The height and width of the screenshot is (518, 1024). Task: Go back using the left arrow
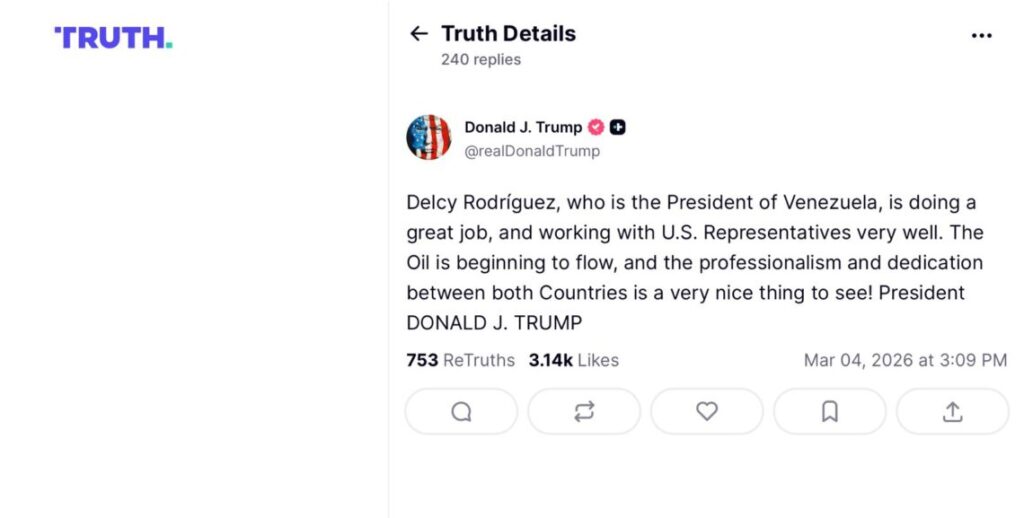click(x=418, y=34)
